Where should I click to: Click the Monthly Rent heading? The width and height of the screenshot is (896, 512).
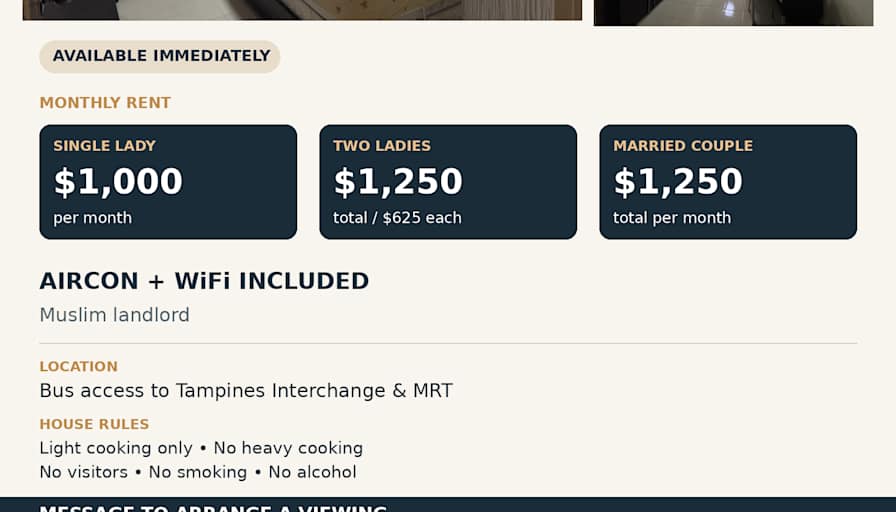tap(105, 103)
